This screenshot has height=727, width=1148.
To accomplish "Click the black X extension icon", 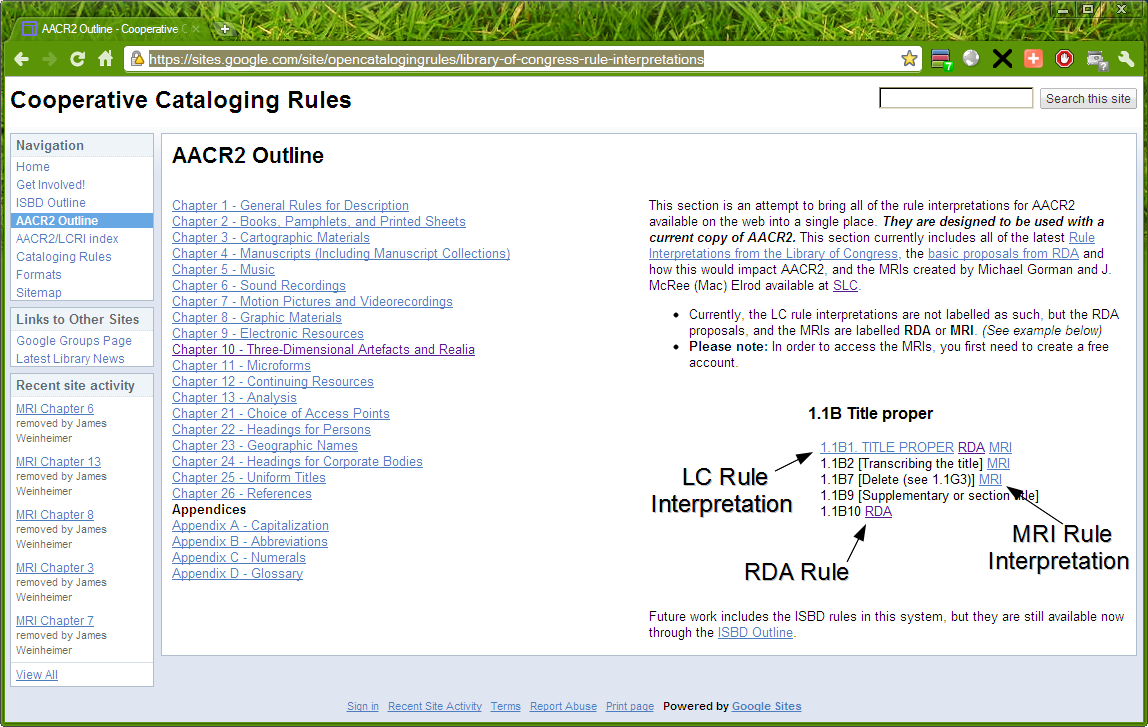I will (1002, 59).
